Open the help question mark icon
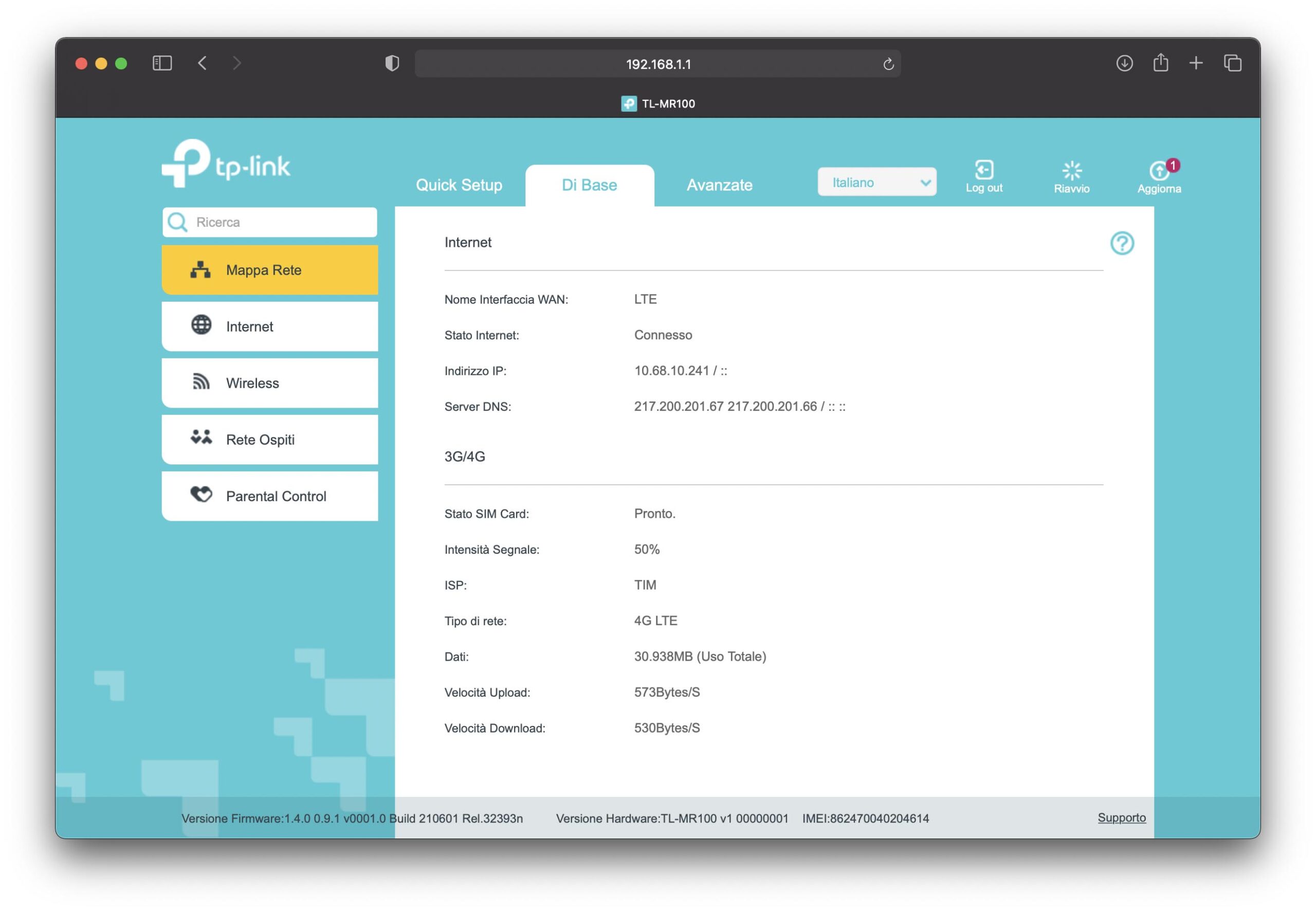The width and height of the screenshot is (1316, 912). [1122, 244]
